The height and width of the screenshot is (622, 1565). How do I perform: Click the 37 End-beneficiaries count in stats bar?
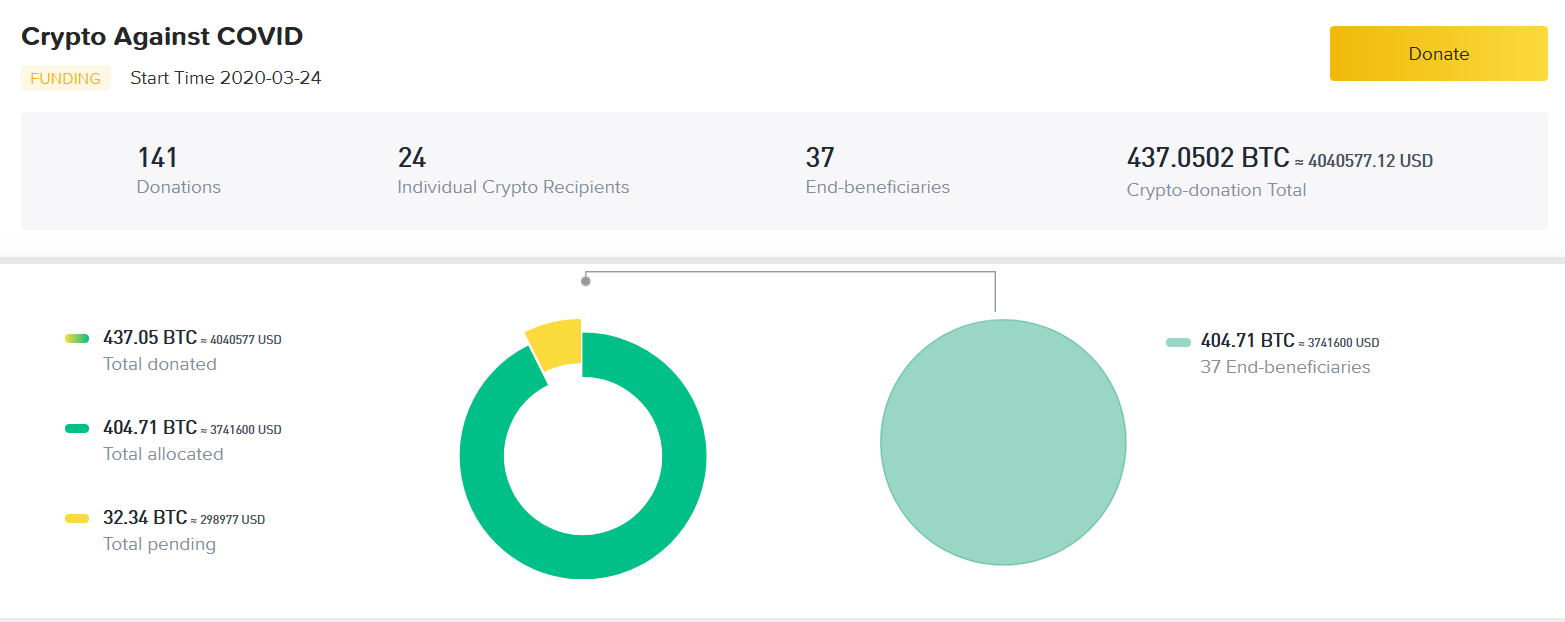click(820, 158)
